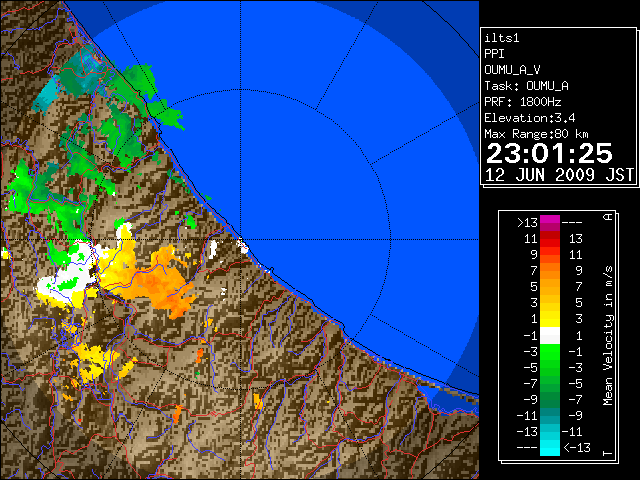This screenshot has width=640, height=480.
Task: Click the radar center on the coastline
Action: (x=241, y=239)
